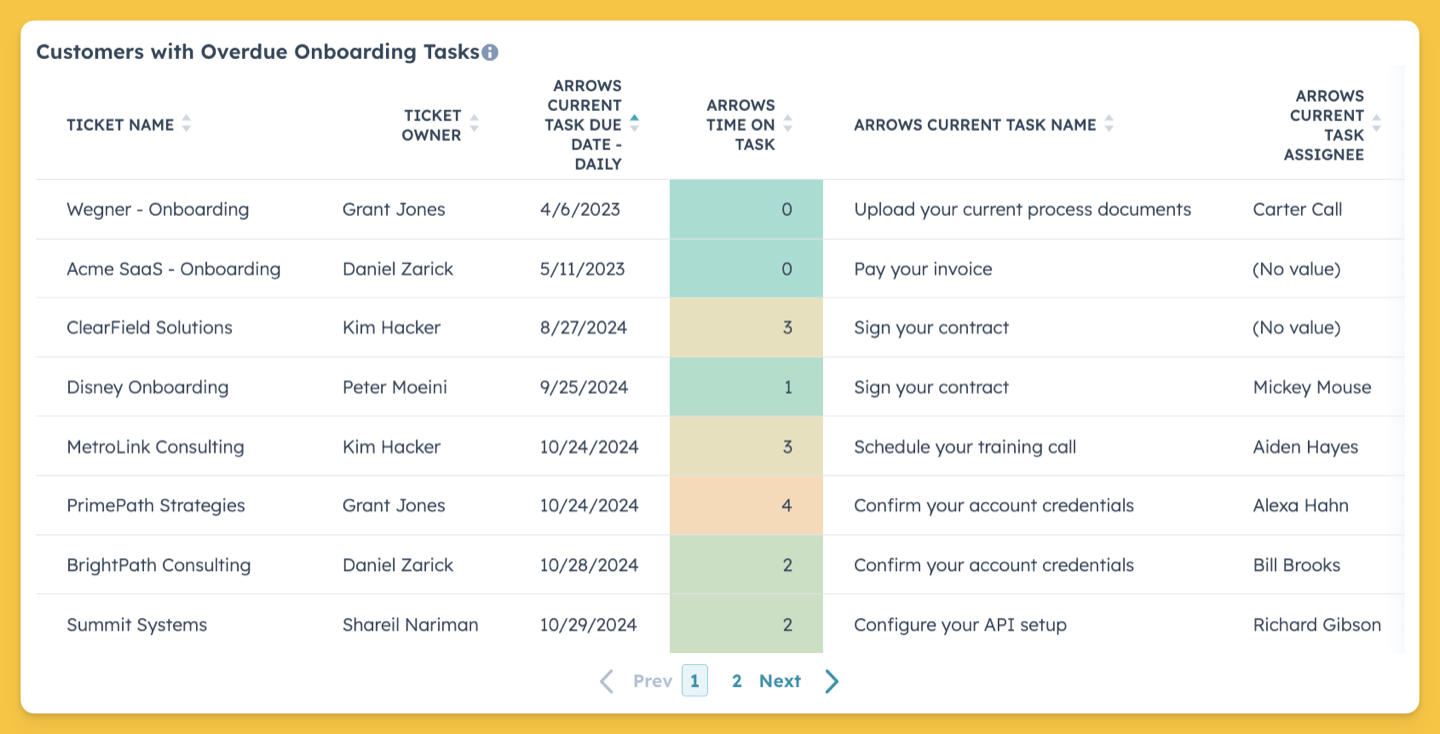Viewport: 1440px width, 734px height.
Task: Click Kim Hacker in ClearField Solutions row
Action: (391, 328)
